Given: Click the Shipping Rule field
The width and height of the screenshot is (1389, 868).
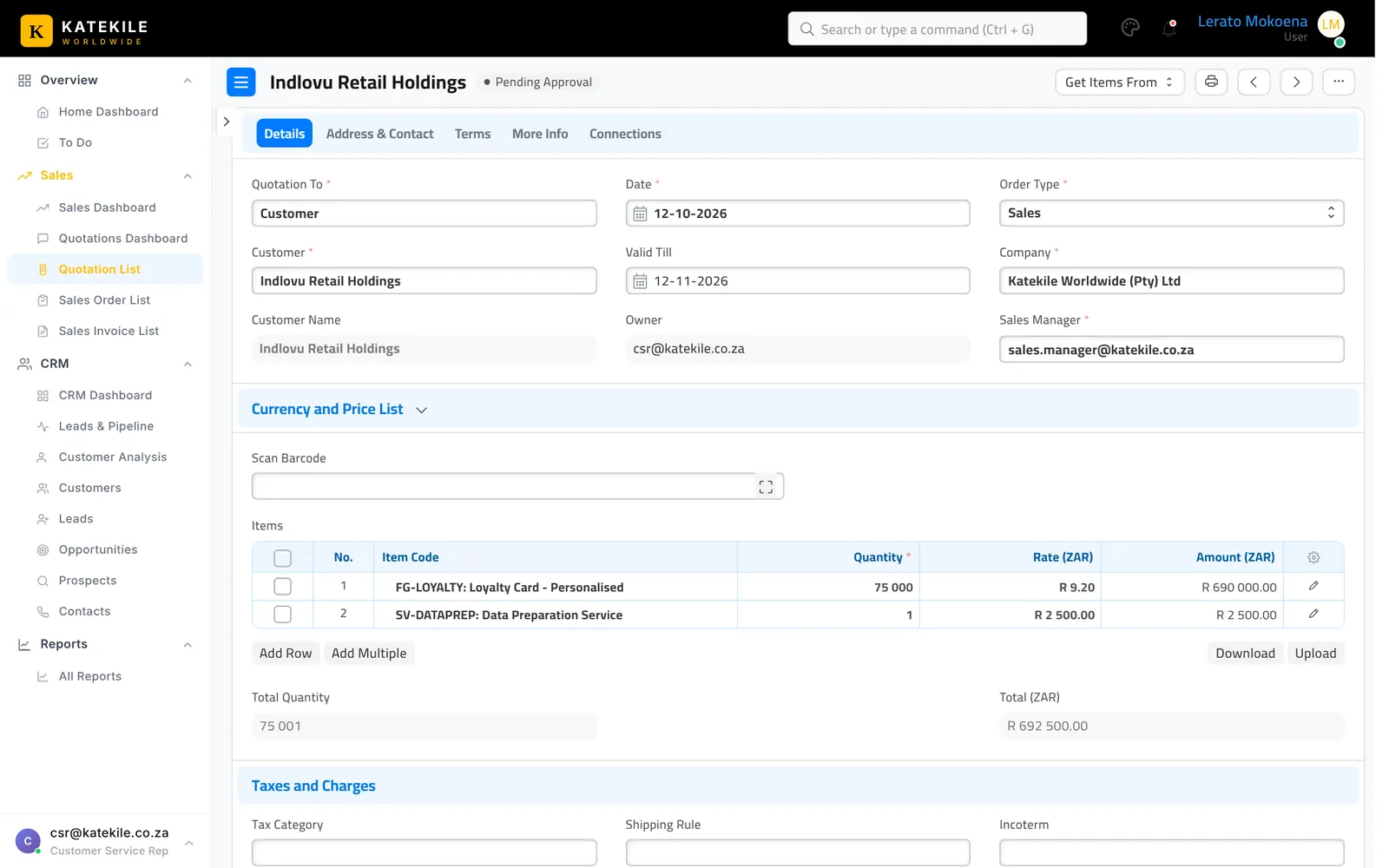Looking at the screenshot, I should click(x=798, y=852).
